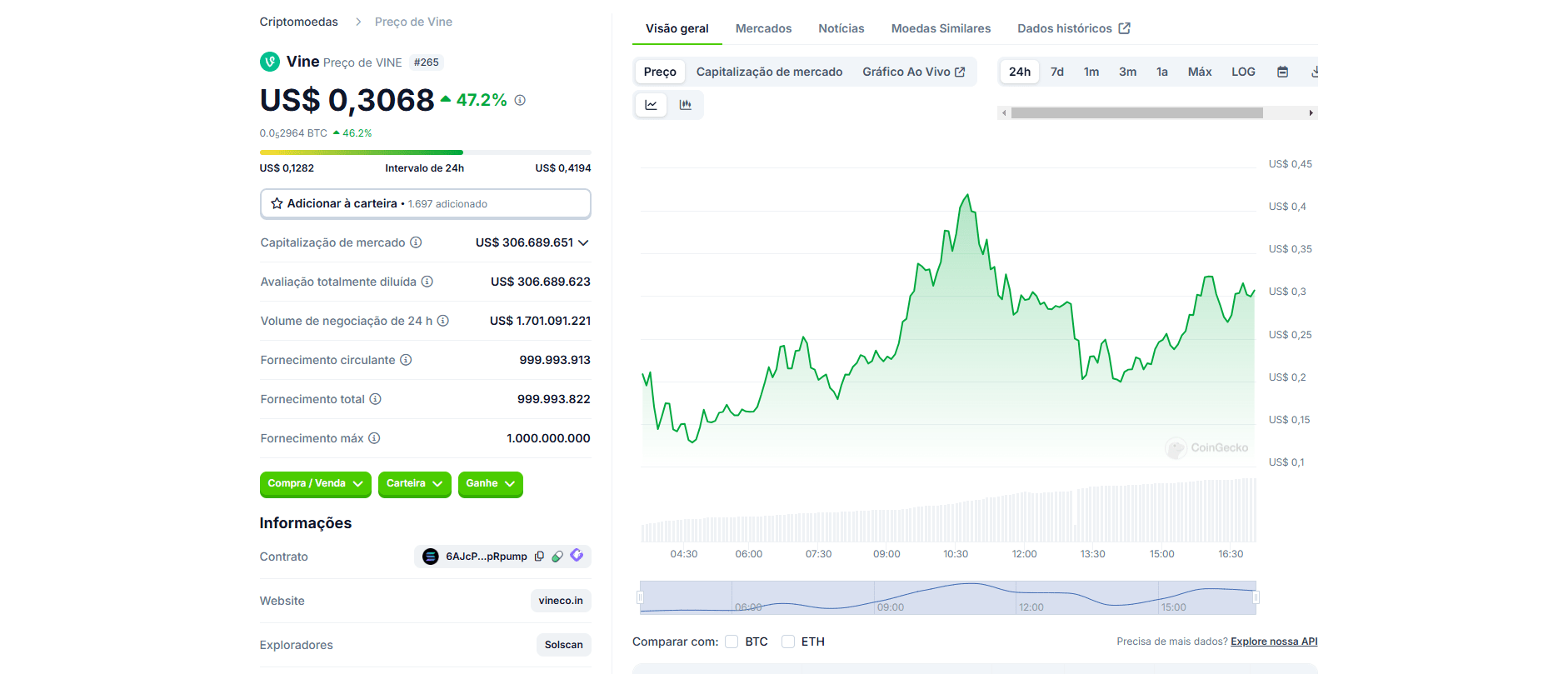The image size is (1568, 674).
Task: Click the left handle of the chart range navigator
Action: tap(640, 597)
